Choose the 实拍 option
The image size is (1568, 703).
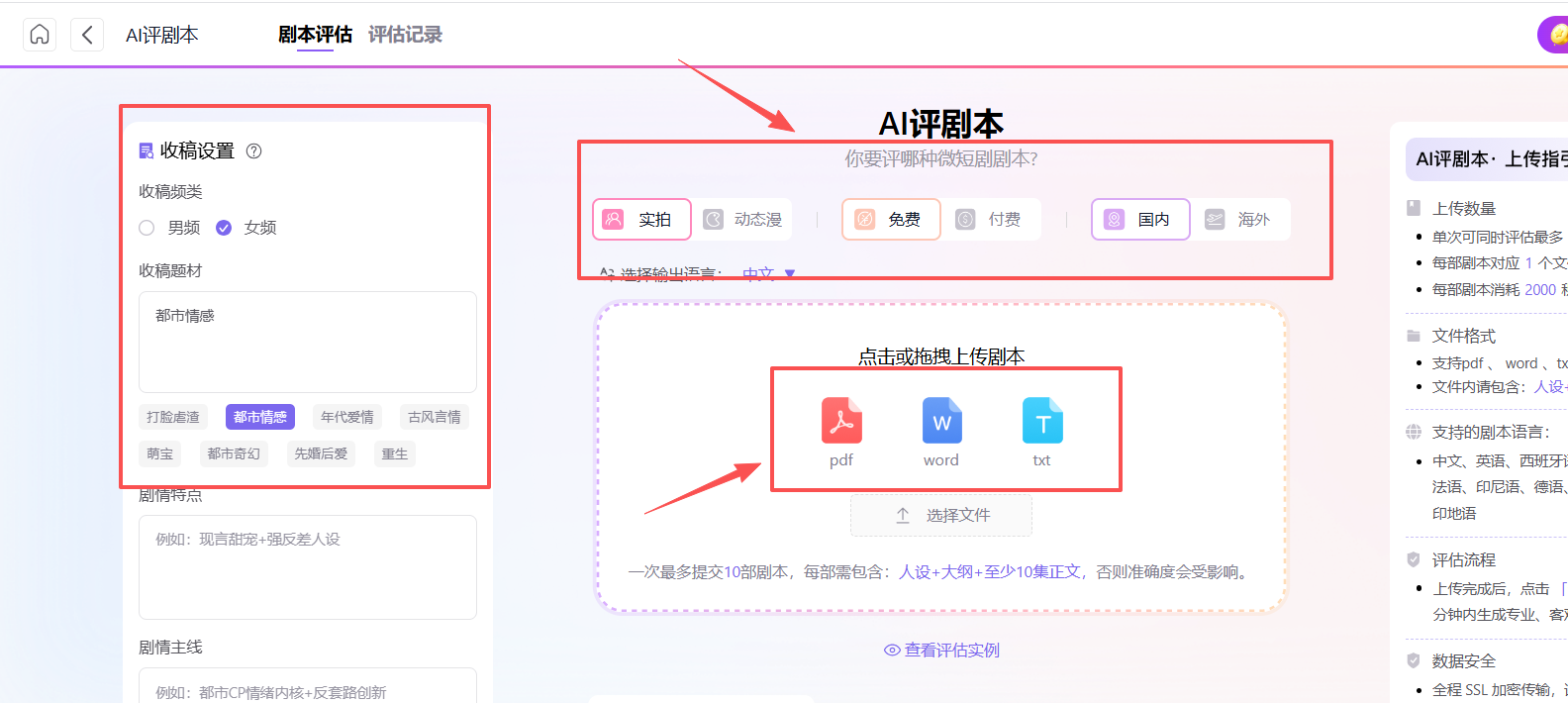coord(640,220)
